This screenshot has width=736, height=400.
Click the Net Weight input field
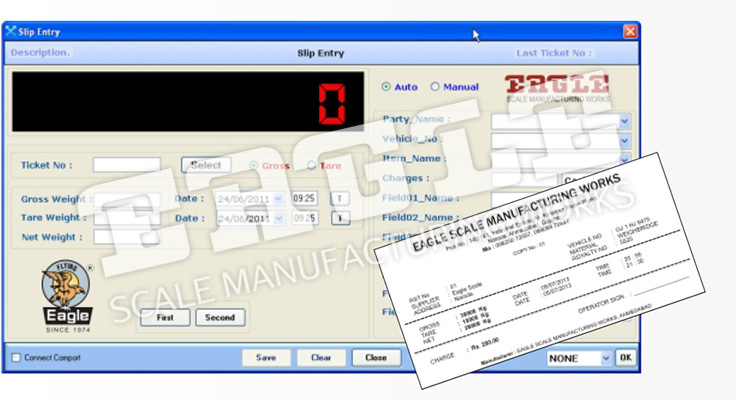(127, 237)
